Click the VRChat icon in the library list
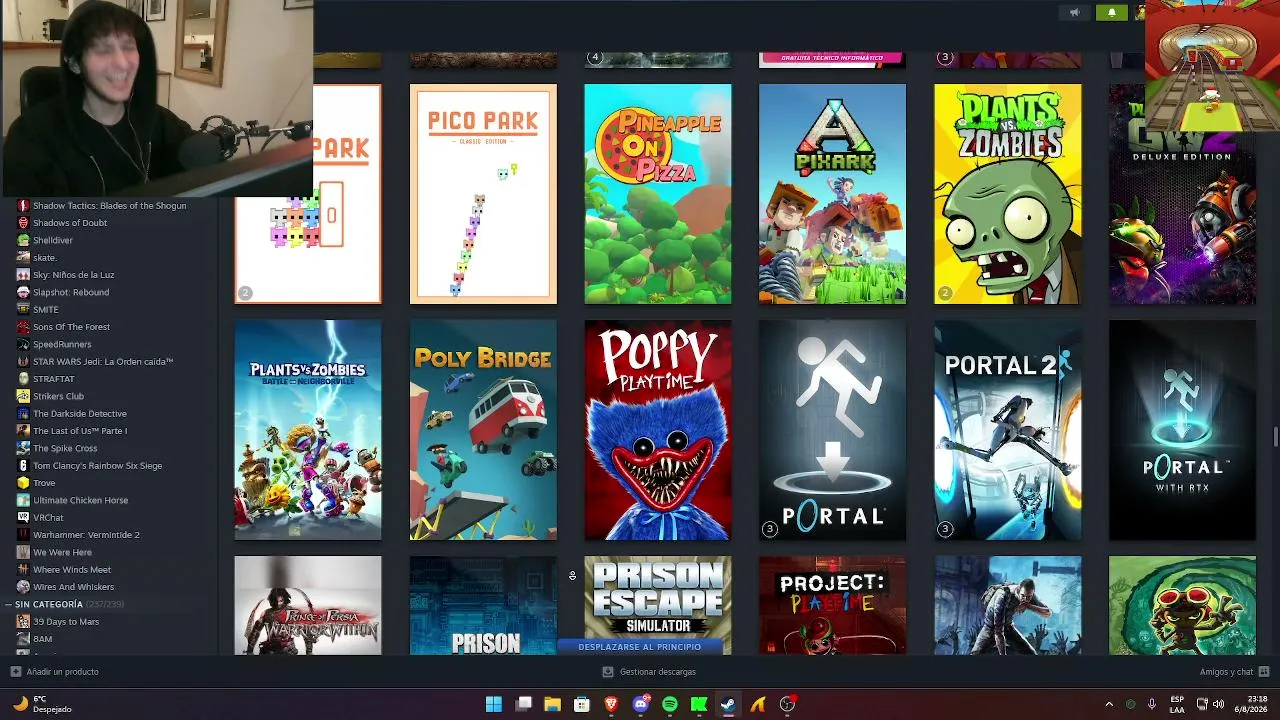This screenshot has width=1280, height=720. pyautogui.click(x=23, y=517)
